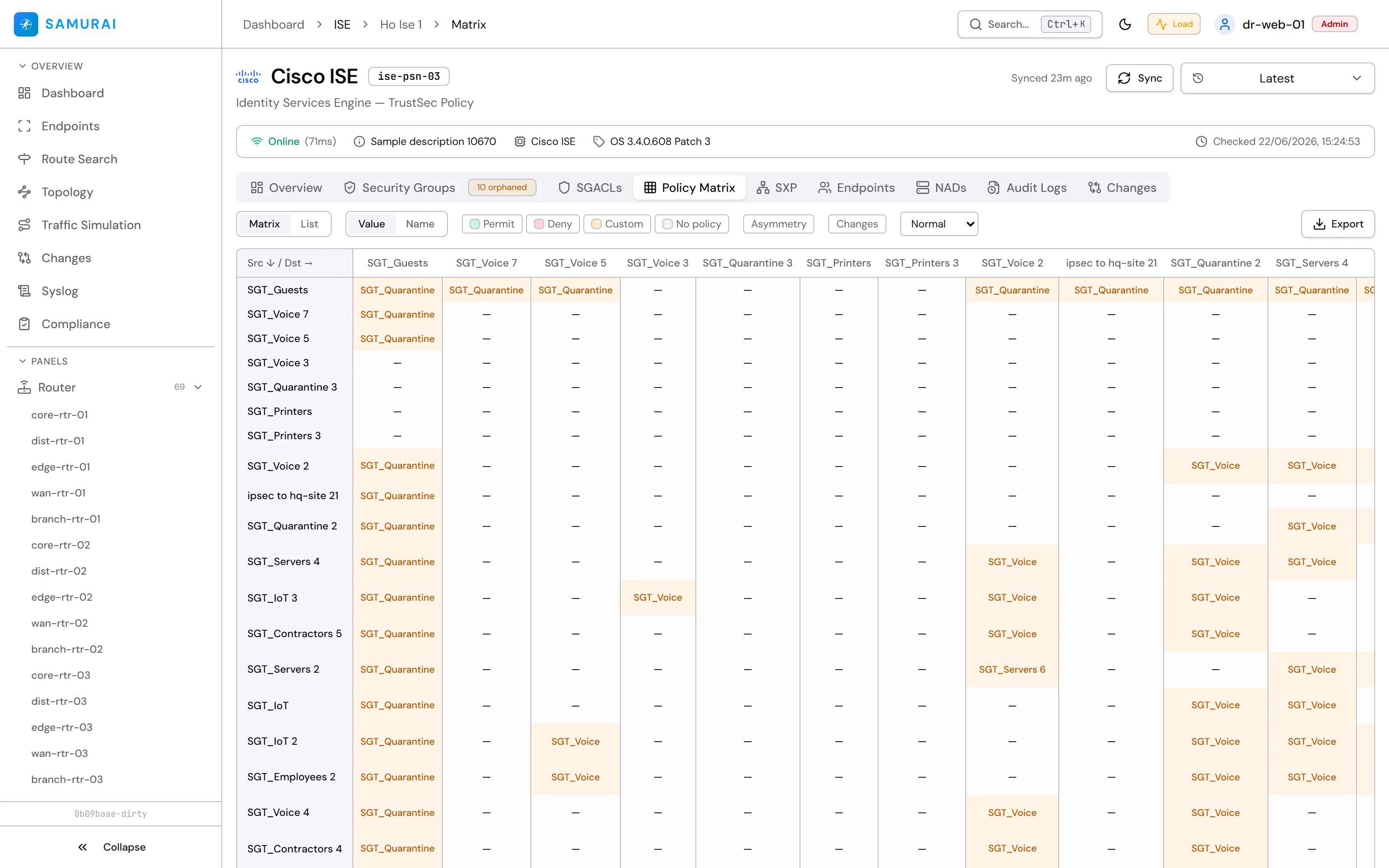
Task: Click the double-chevron Collapse icon
Action: coord(82,847)
